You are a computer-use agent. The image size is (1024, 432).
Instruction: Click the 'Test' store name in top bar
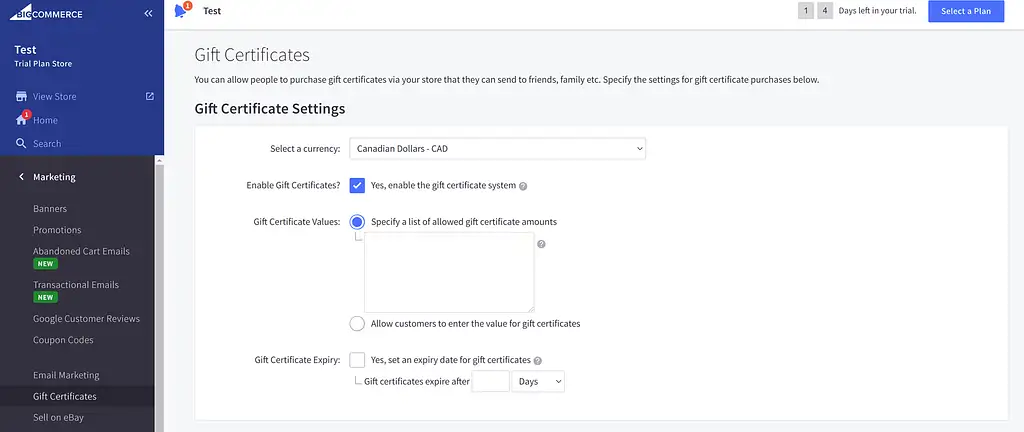[x=212, y=11]
